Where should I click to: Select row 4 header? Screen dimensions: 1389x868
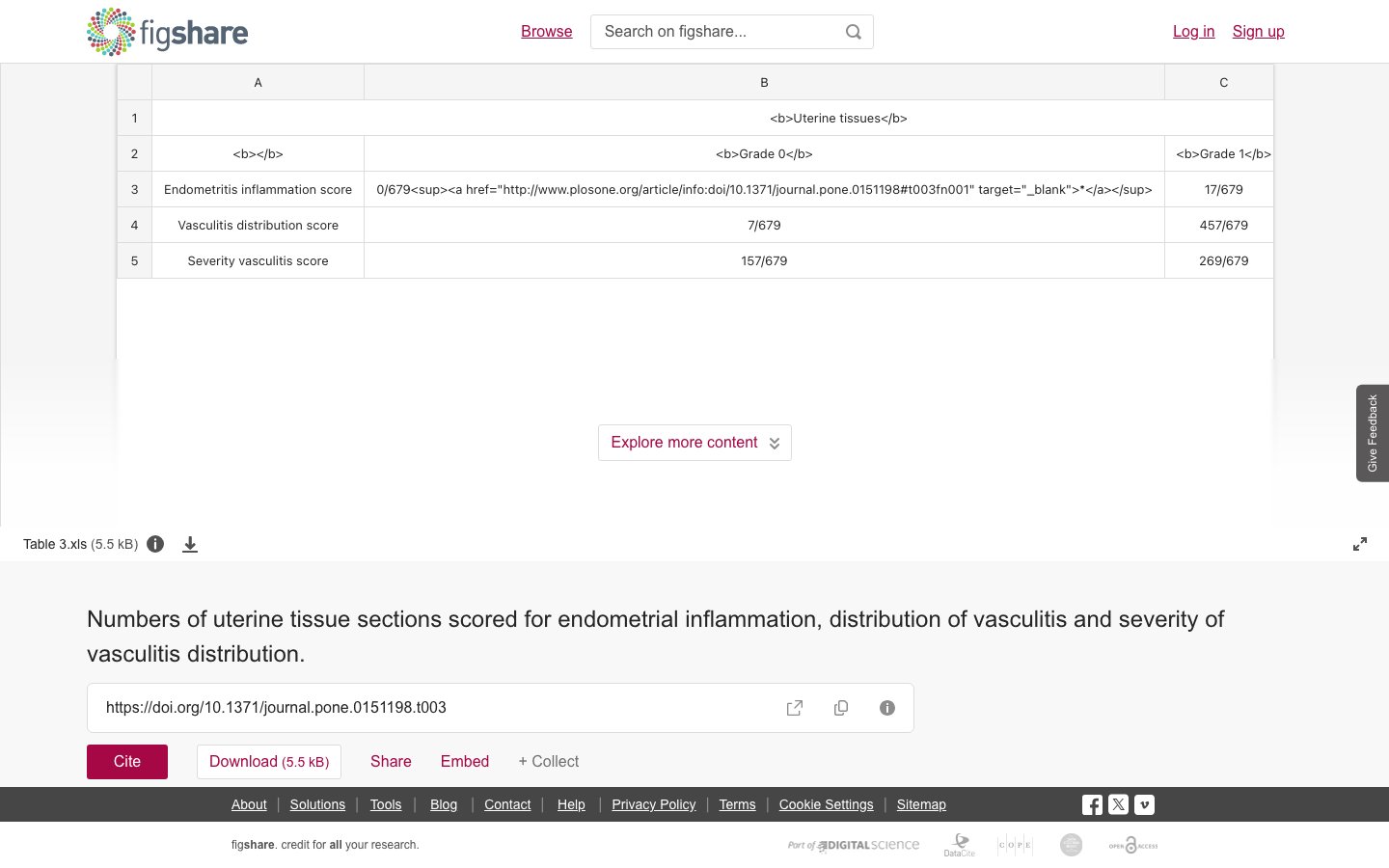134,226
